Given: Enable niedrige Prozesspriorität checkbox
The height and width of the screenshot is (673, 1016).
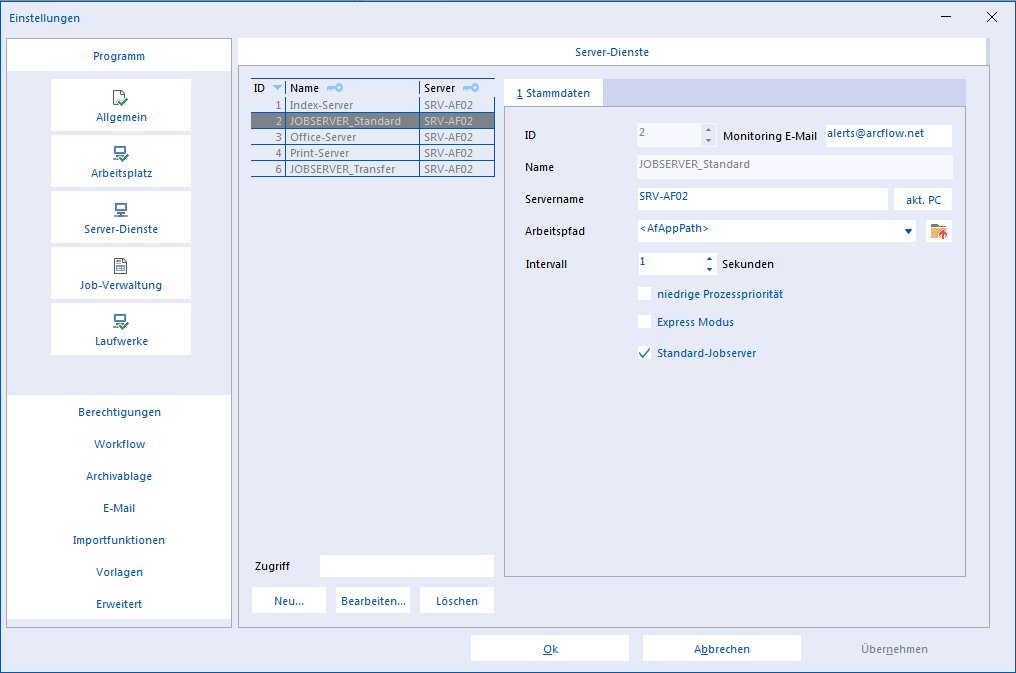Looking at the screenshot, I should tap(644, 294).
